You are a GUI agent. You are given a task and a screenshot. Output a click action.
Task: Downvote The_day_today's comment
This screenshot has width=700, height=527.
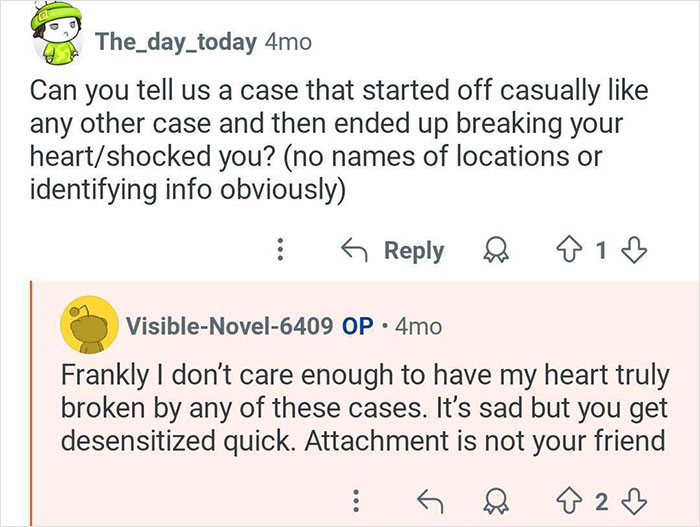(631, 250)
